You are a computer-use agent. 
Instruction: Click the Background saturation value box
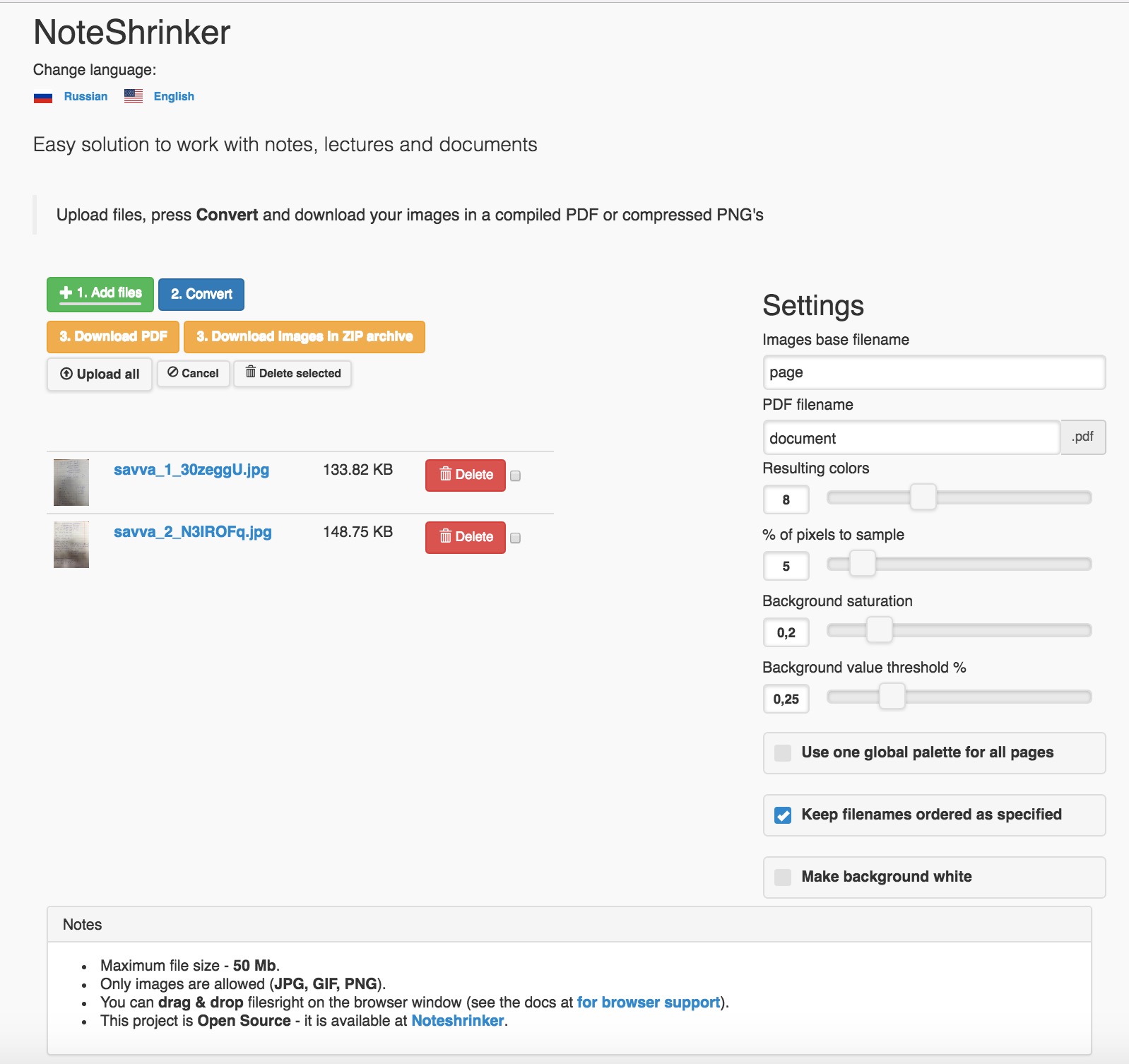[786, 633]
